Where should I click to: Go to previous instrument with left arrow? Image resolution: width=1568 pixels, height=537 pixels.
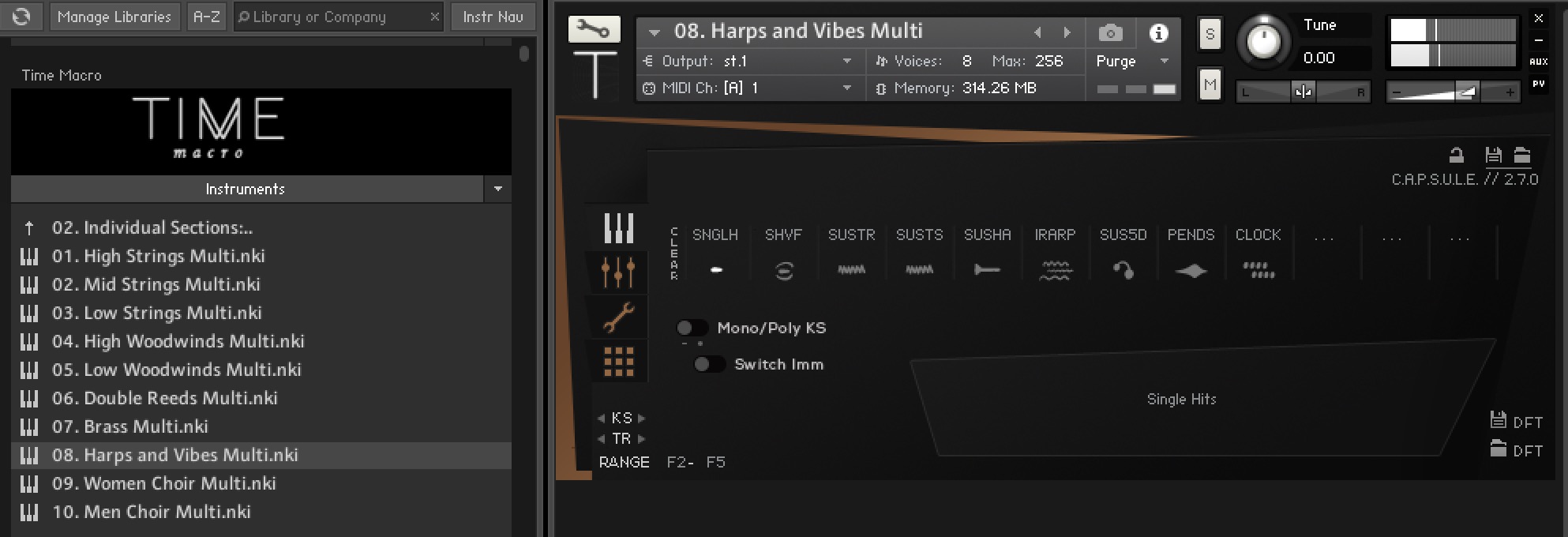[1037, 32]
